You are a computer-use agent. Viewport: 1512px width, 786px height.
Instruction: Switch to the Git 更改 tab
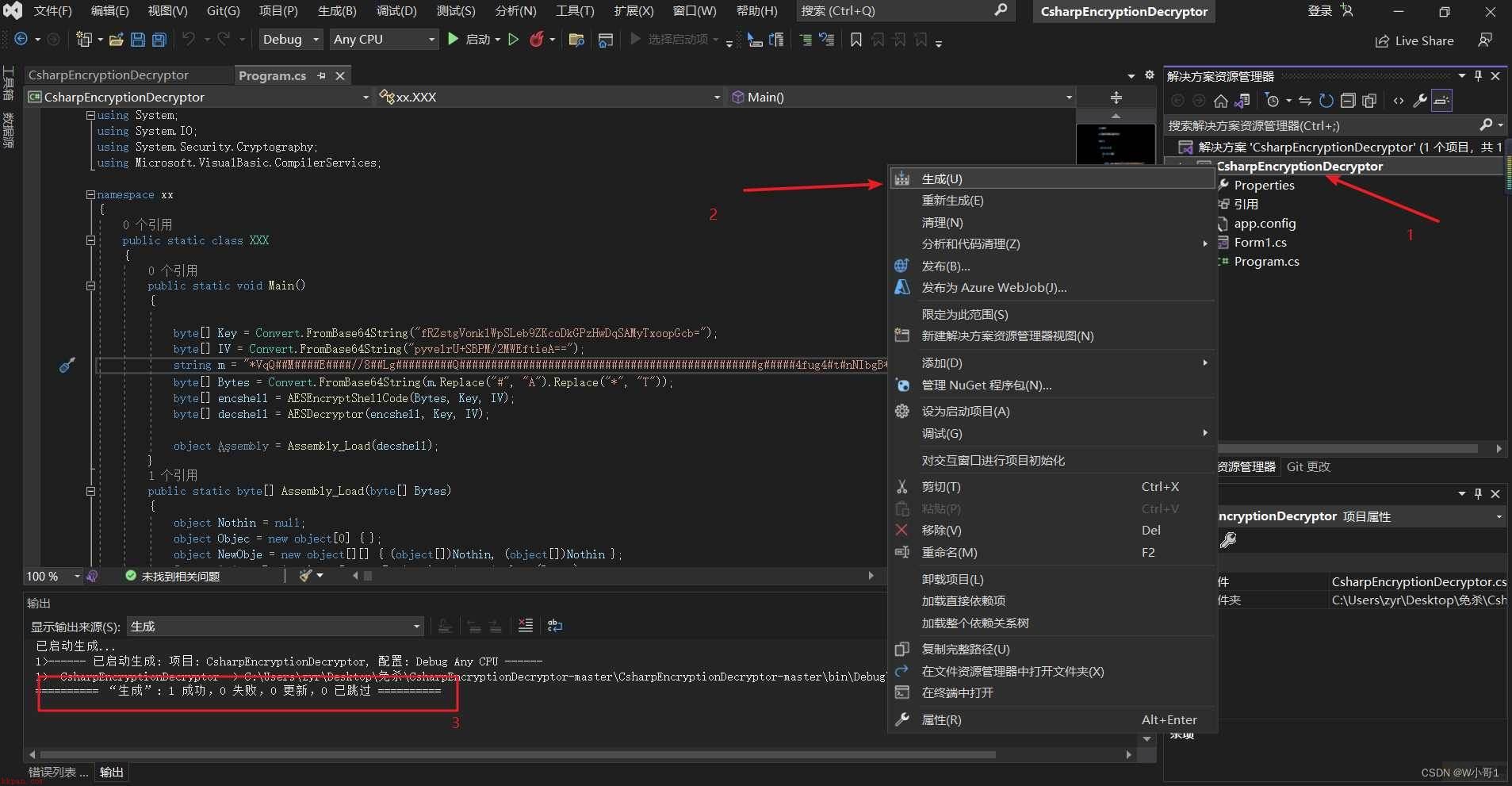coord(1308,466)
